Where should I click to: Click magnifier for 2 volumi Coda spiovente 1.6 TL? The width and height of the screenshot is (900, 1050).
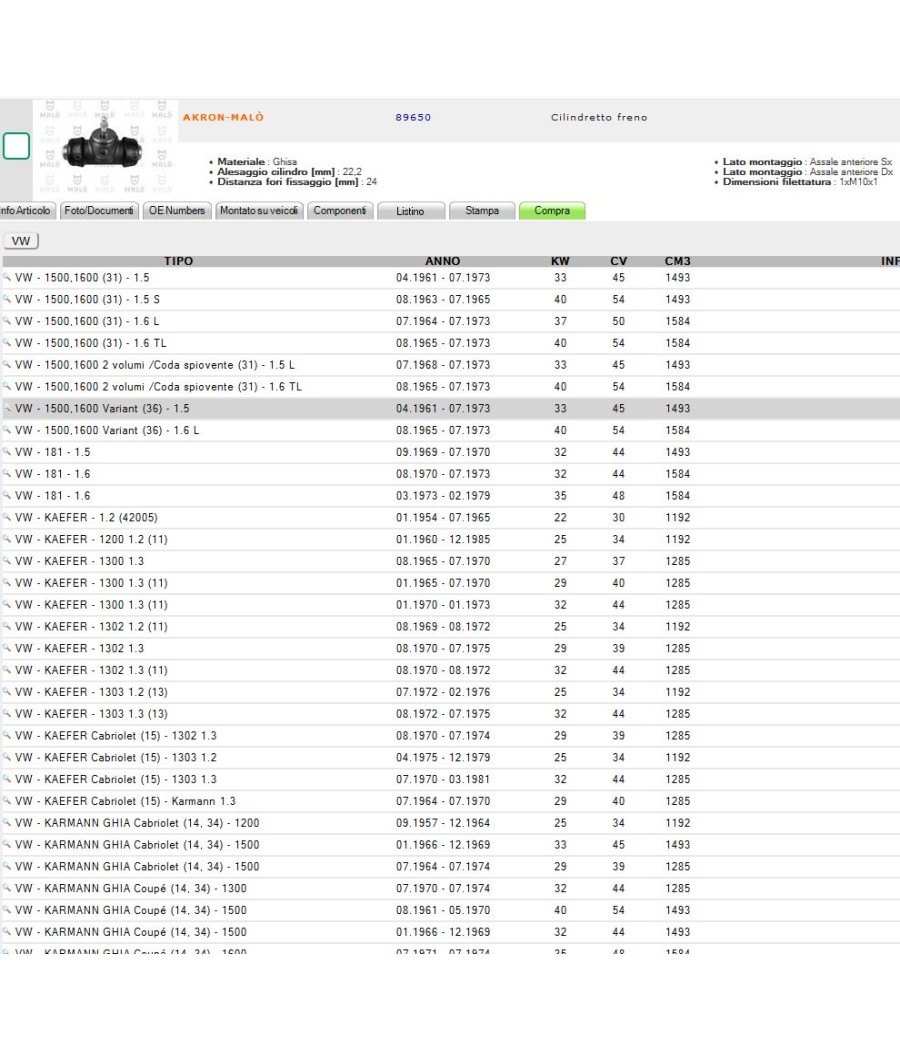[7, 386]
